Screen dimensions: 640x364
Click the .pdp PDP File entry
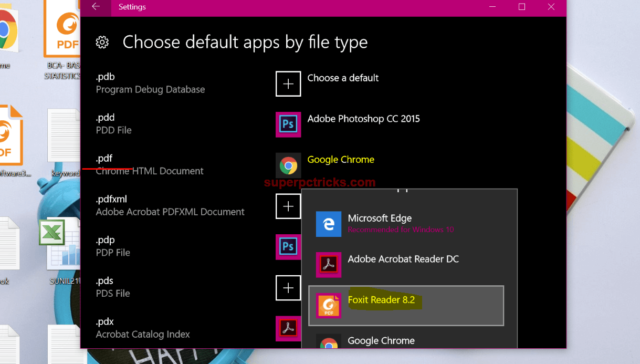coord(113,246)
